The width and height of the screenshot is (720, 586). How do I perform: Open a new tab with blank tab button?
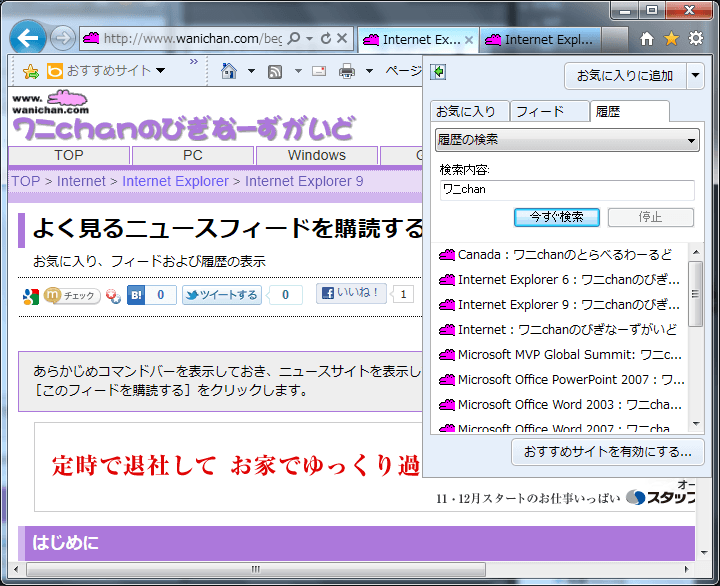[x=614, y=40]
